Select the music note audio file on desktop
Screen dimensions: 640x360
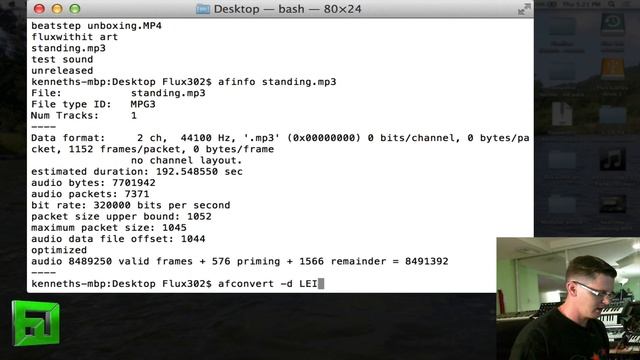pos(612,159)
